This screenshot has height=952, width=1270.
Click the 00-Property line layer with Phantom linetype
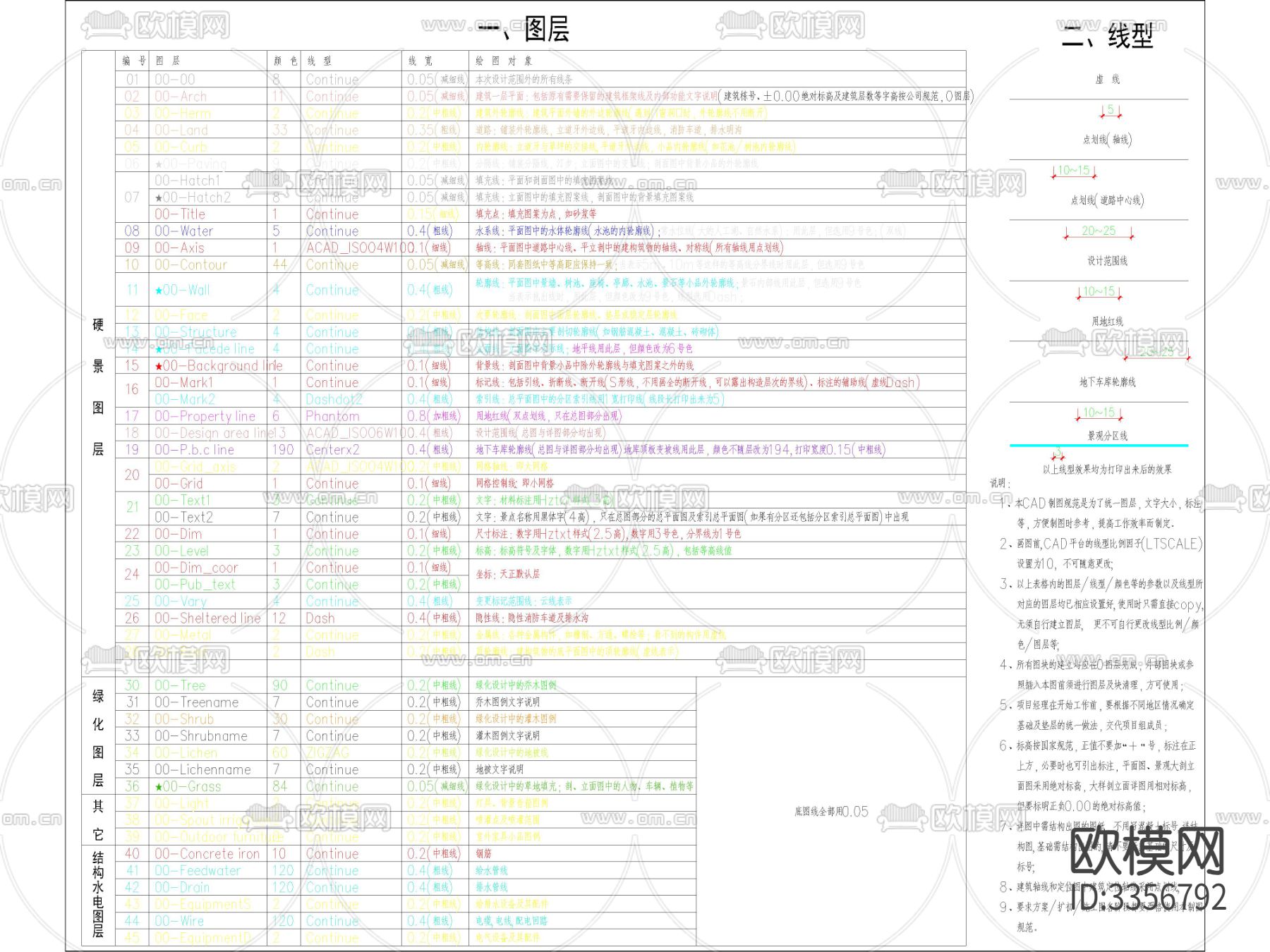point(205,416)
